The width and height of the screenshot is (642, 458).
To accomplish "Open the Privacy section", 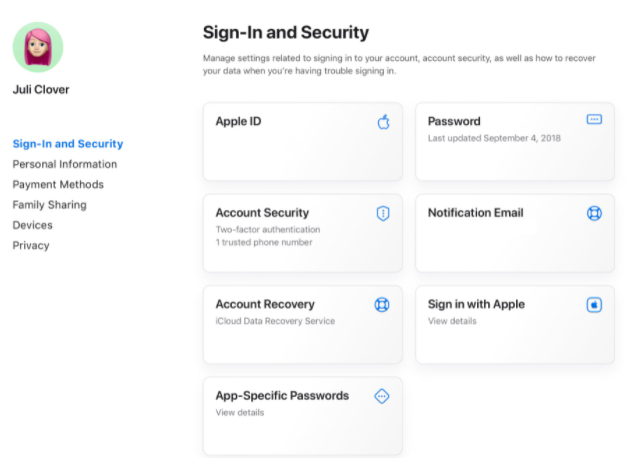I will tap(31, 245).
